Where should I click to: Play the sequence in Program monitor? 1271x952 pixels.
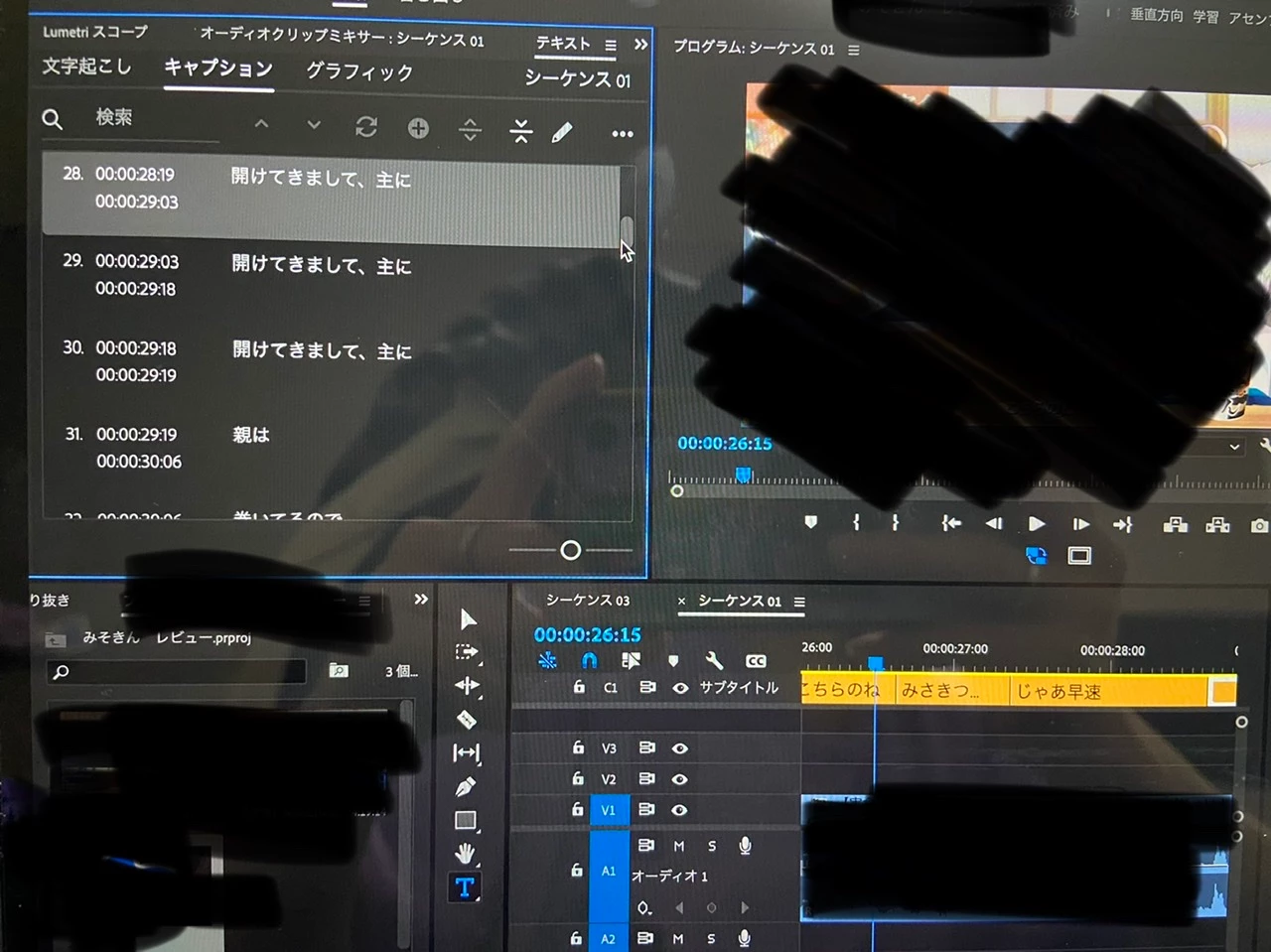pos(1037,523)
